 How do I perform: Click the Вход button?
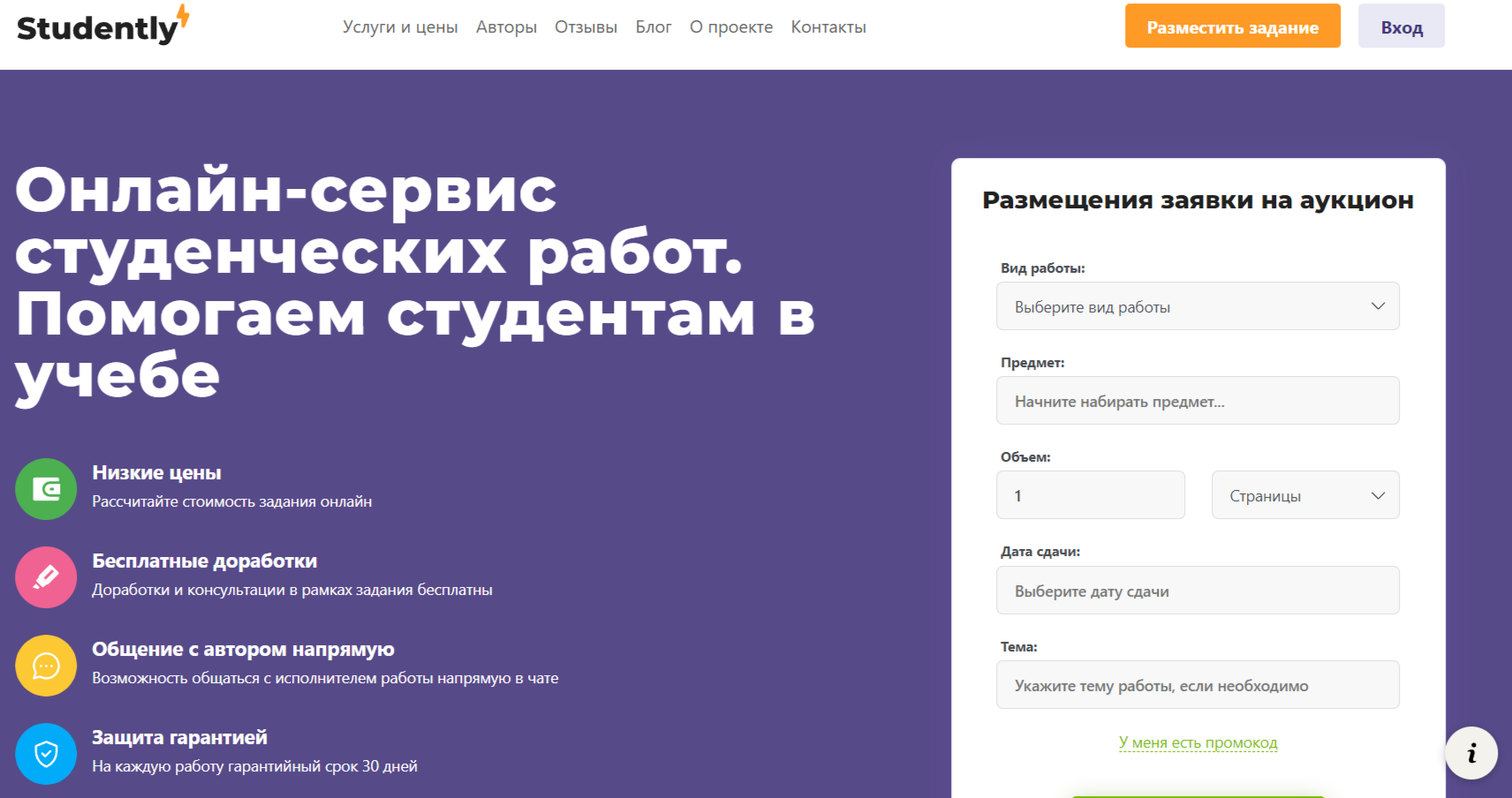(1401, 26)
